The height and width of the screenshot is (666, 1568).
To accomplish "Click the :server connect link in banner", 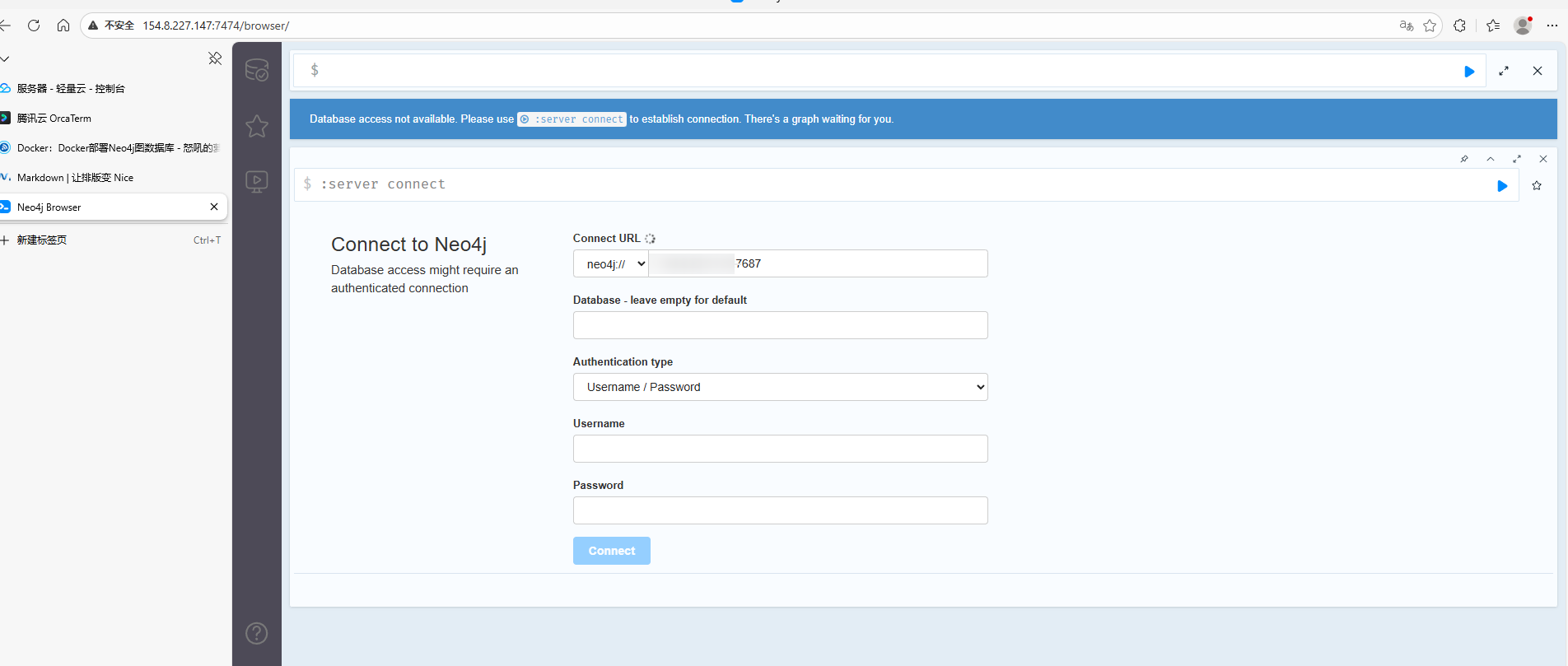I will 572,119.
